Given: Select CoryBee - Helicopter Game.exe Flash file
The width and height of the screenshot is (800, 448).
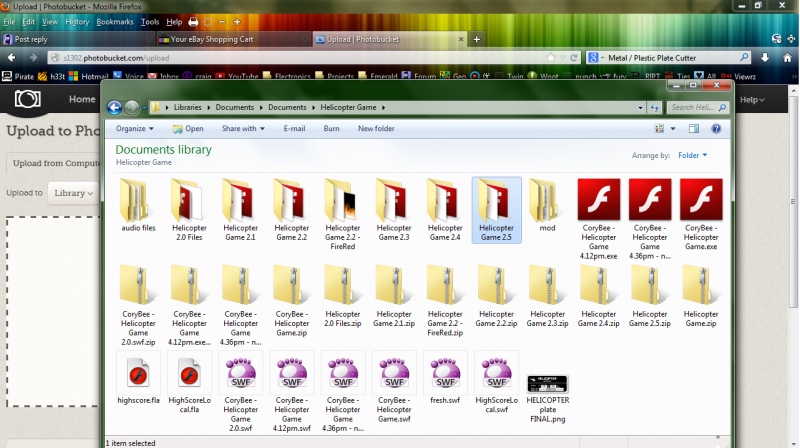Looking at the screenshot, I should pyautogui.click(x=701, y=214).
